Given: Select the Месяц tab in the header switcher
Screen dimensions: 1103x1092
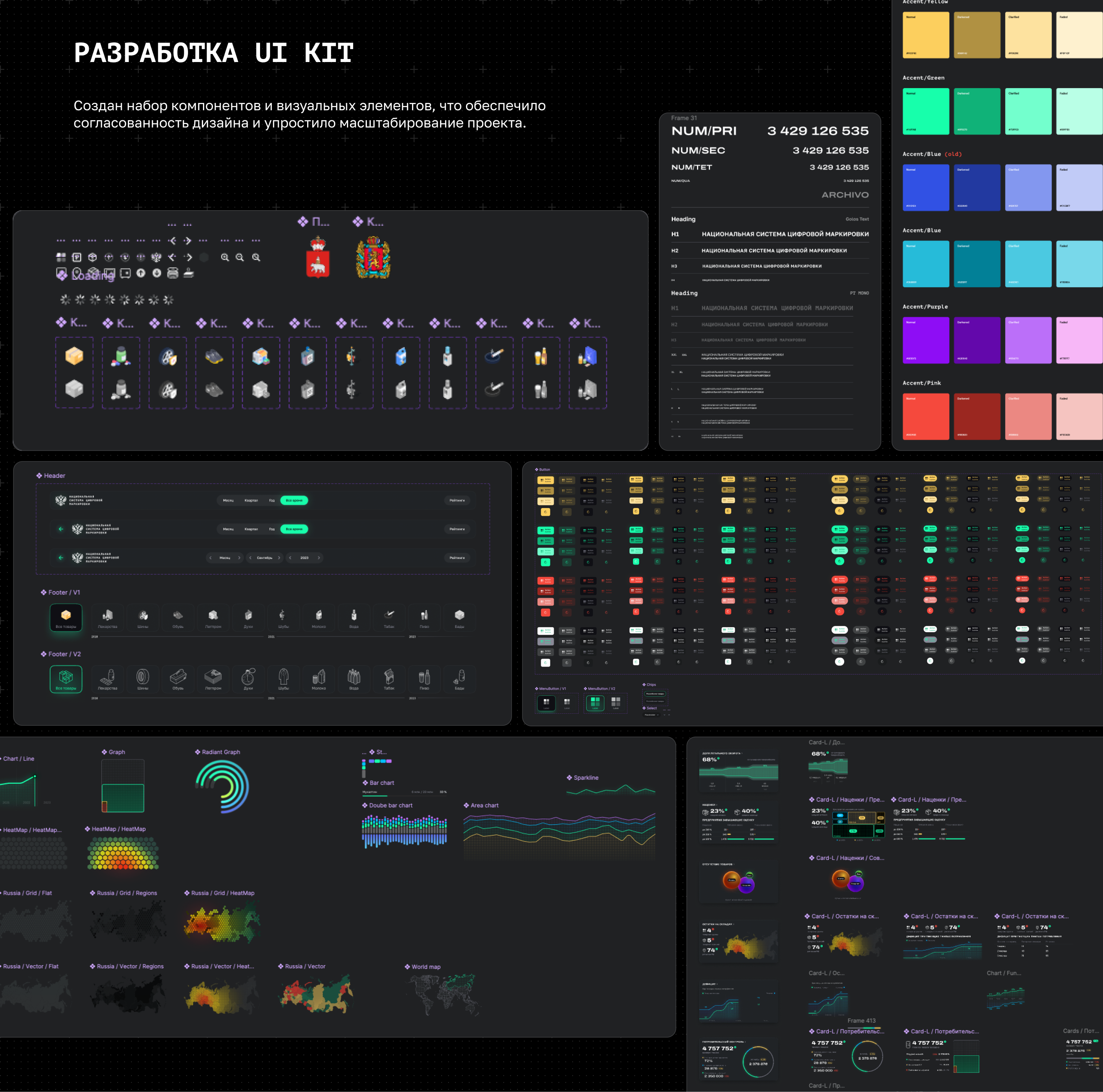Looking at the screenshot, I should (x=228, y=500).
